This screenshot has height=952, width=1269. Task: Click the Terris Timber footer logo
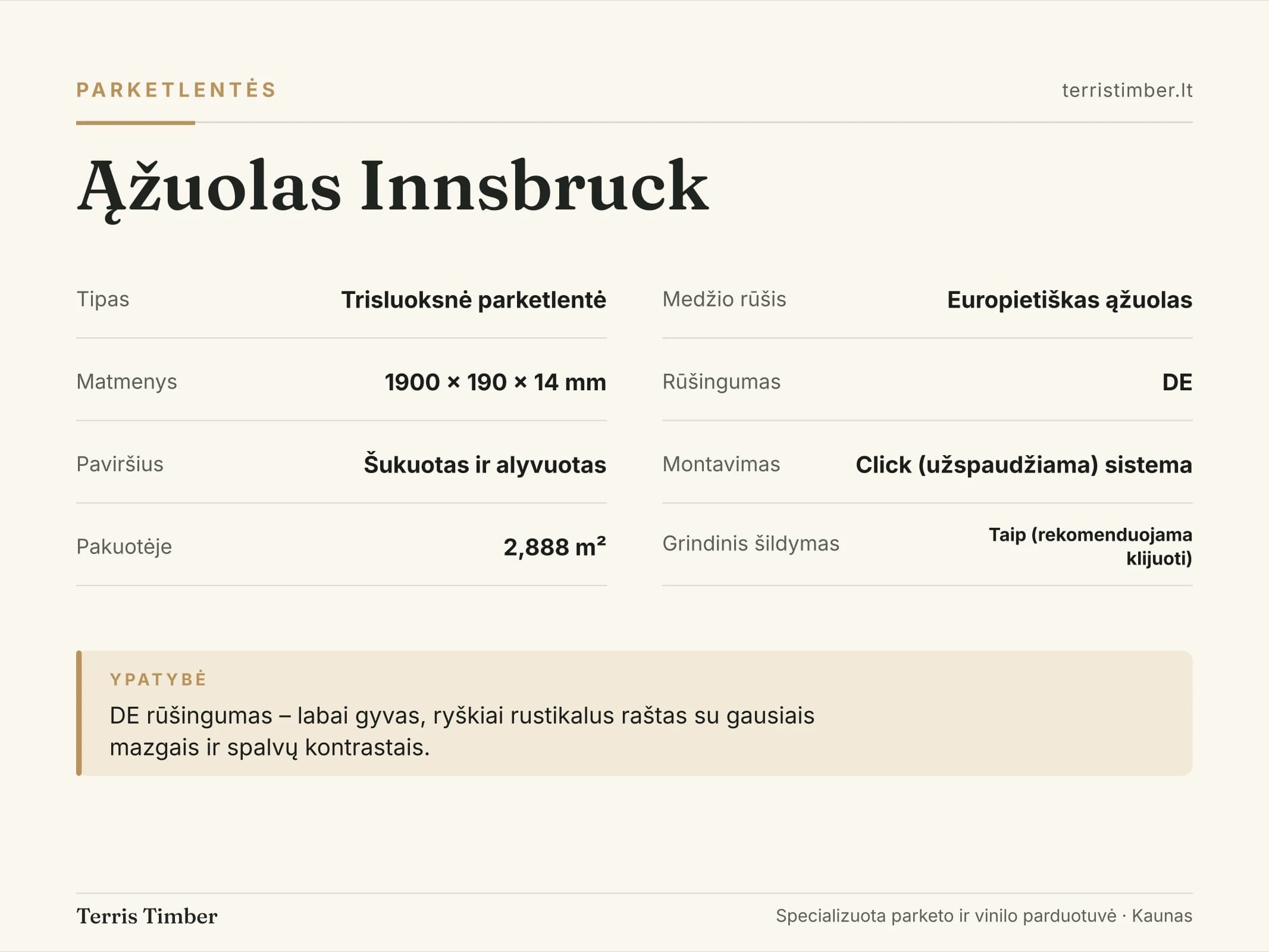point(147,916)
